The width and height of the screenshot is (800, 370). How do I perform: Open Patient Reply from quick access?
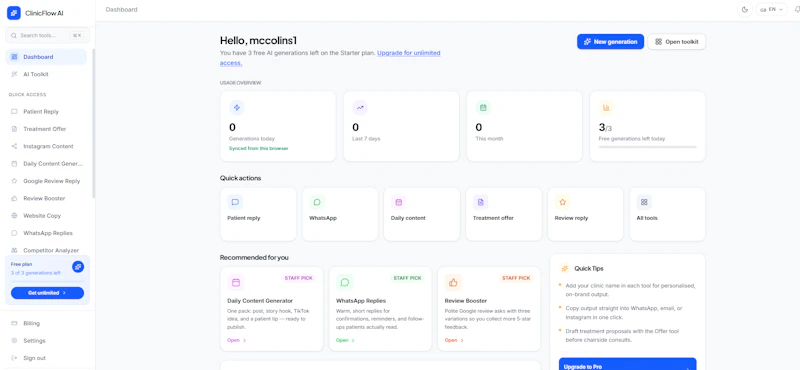pyautogui.click(x=46, y=111)
